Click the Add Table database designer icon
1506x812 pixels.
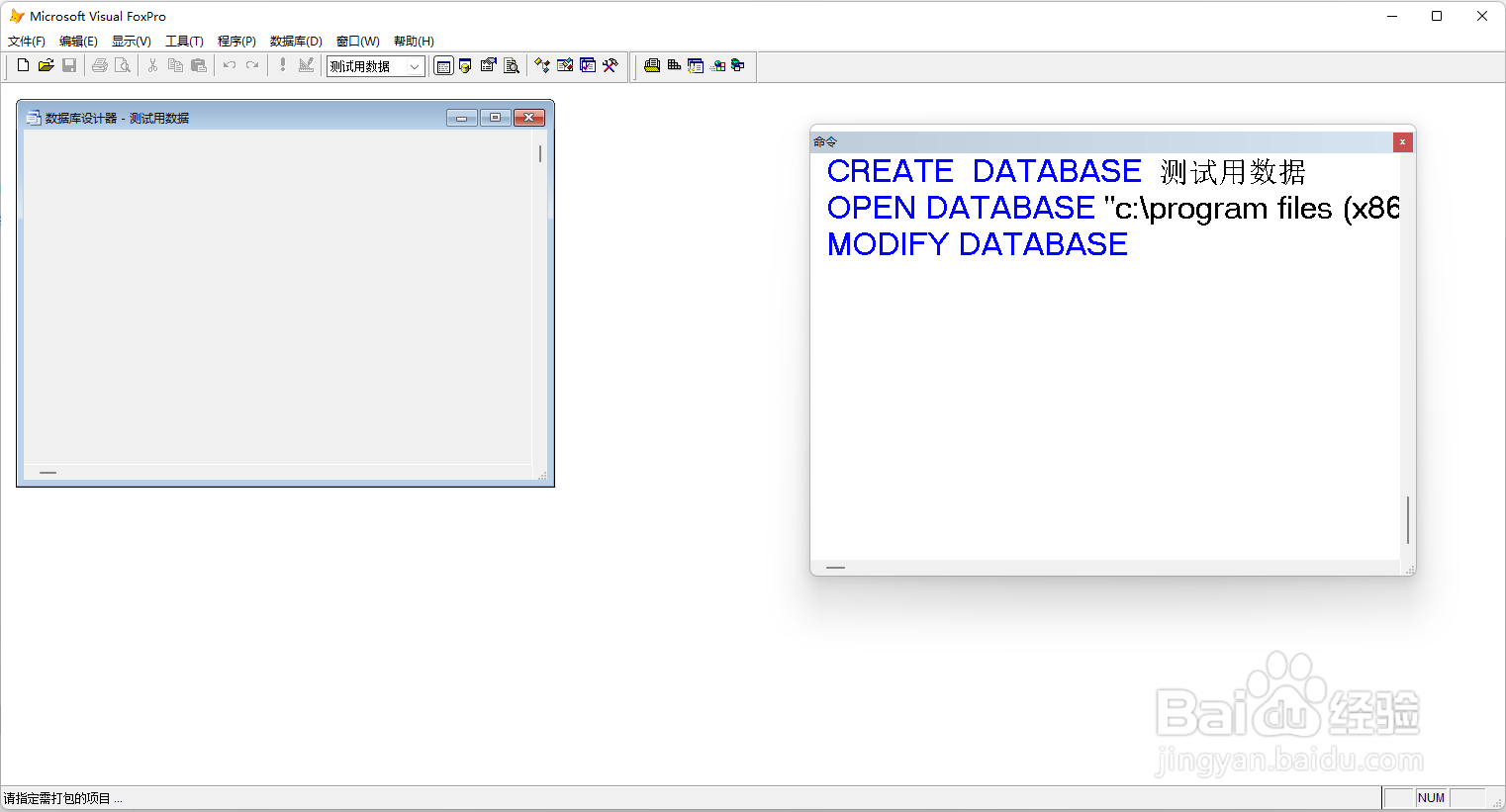[x=674, y=65]
